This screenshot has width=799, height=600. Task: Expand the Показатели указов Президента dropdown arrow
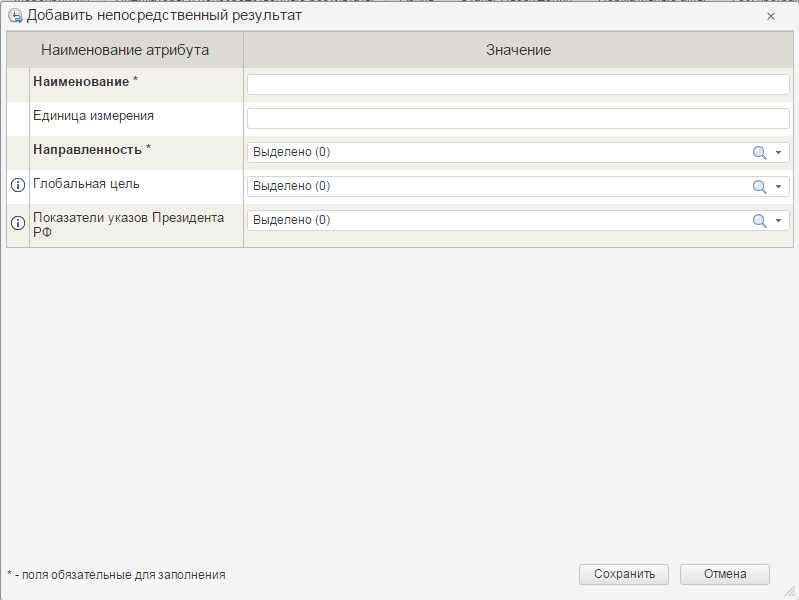pyautogui.click(x=778, y=220)
